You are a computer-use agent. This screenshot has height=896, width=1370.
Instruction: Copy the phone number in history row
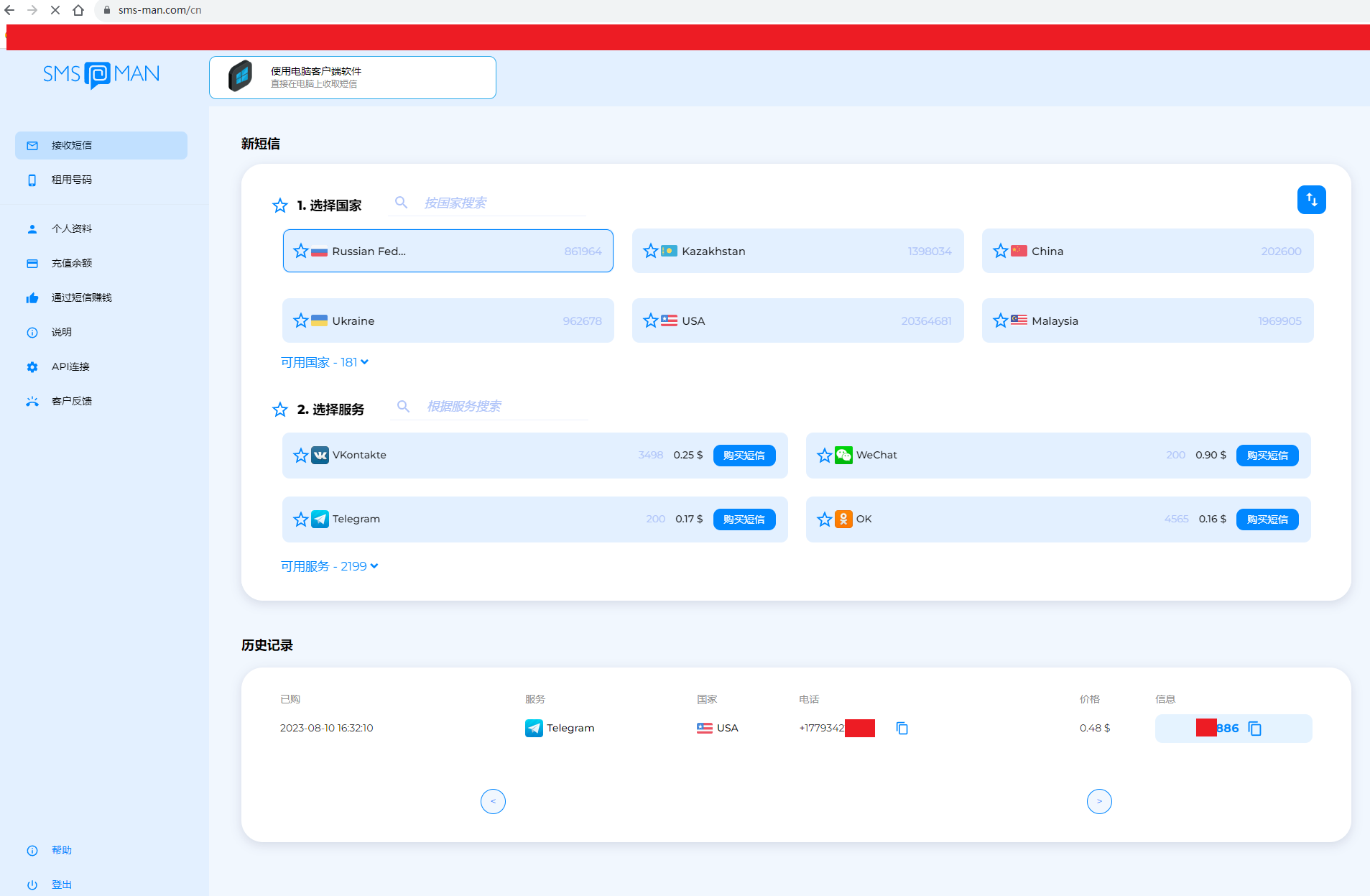click(902, 729)
